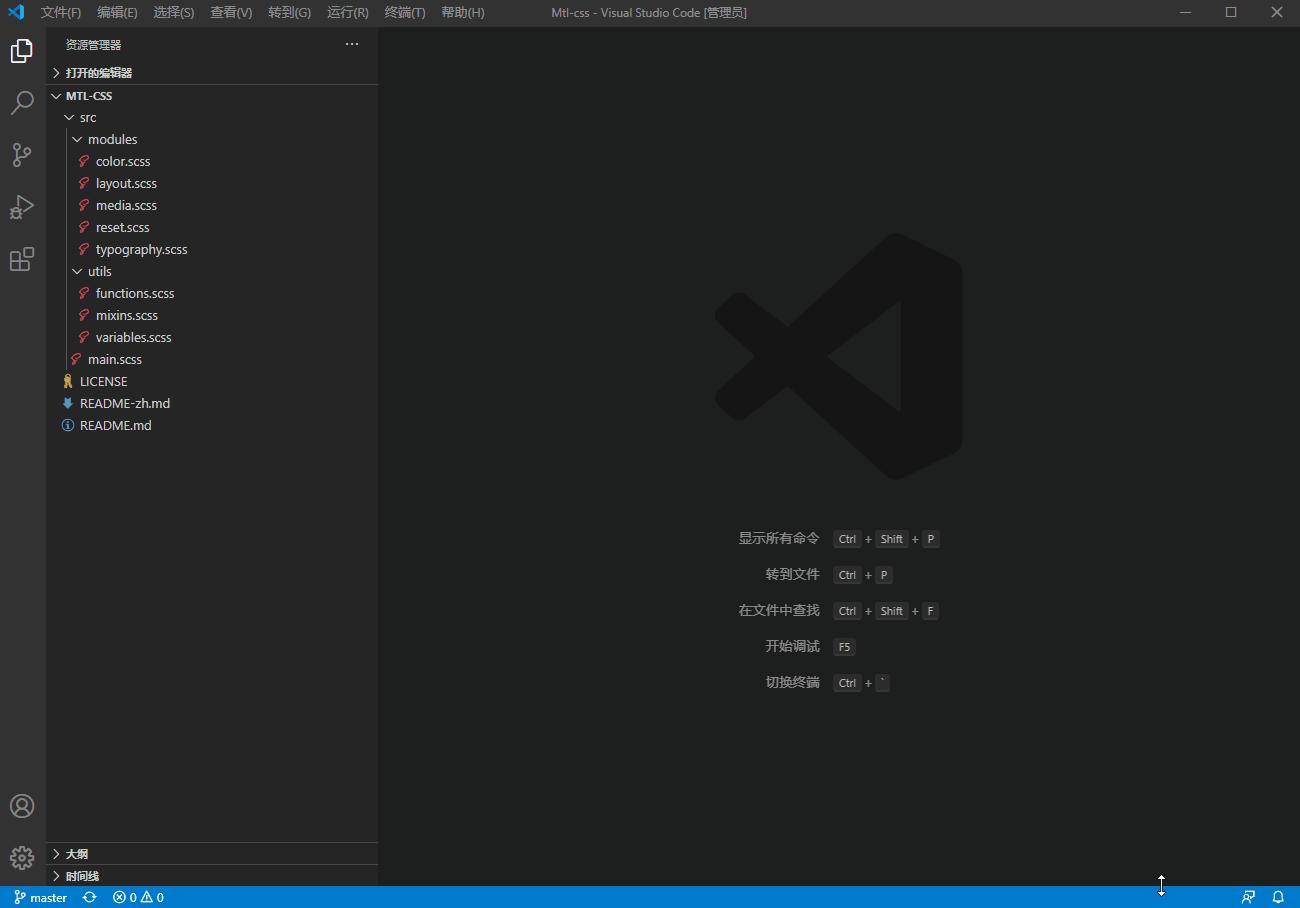Viewport: 1300px width, 908px height.
Task: Click the F5 key hint
Action: (844, 647)
